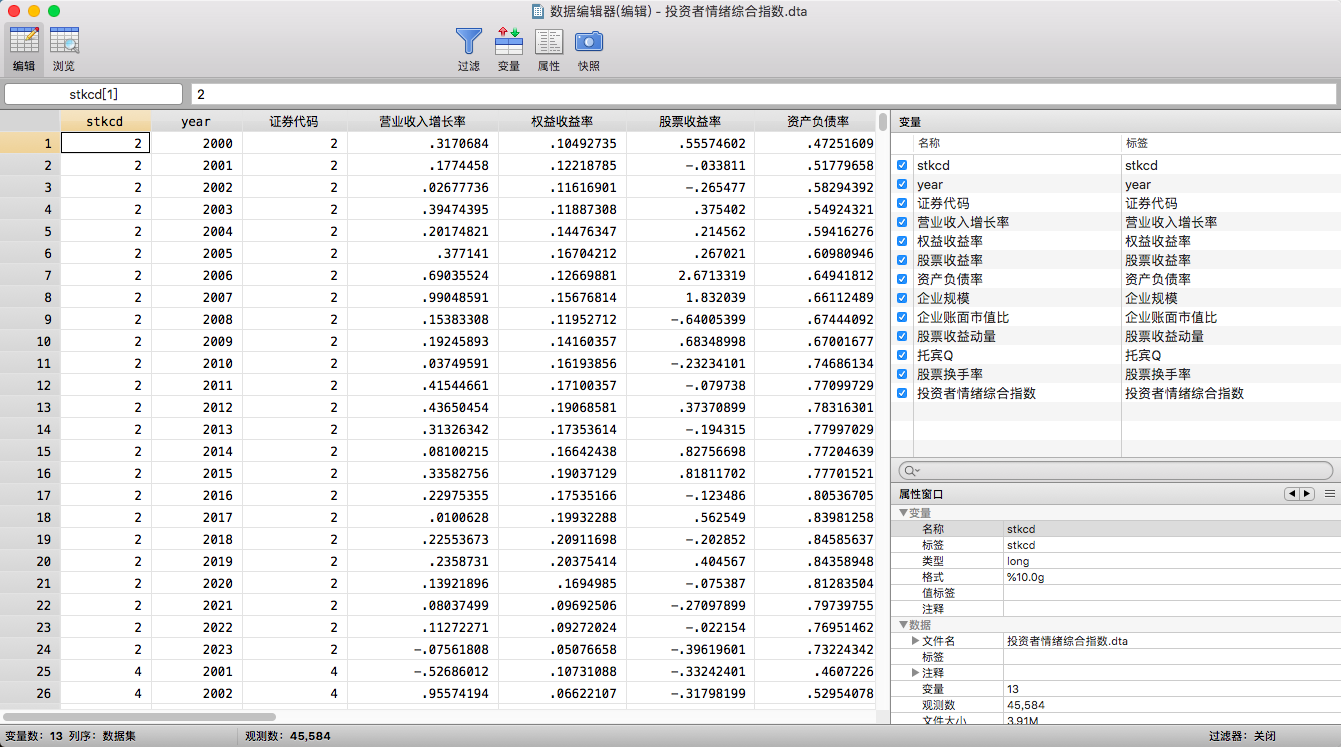Click observation count 45,584 in properties
Screen dimensions: 1341x747
point(1025,705)
